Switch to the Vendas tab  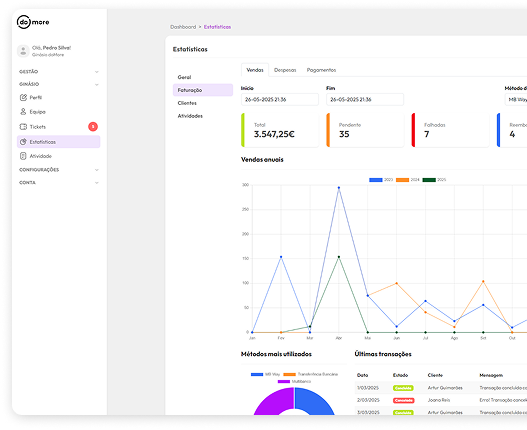[255, 70]
